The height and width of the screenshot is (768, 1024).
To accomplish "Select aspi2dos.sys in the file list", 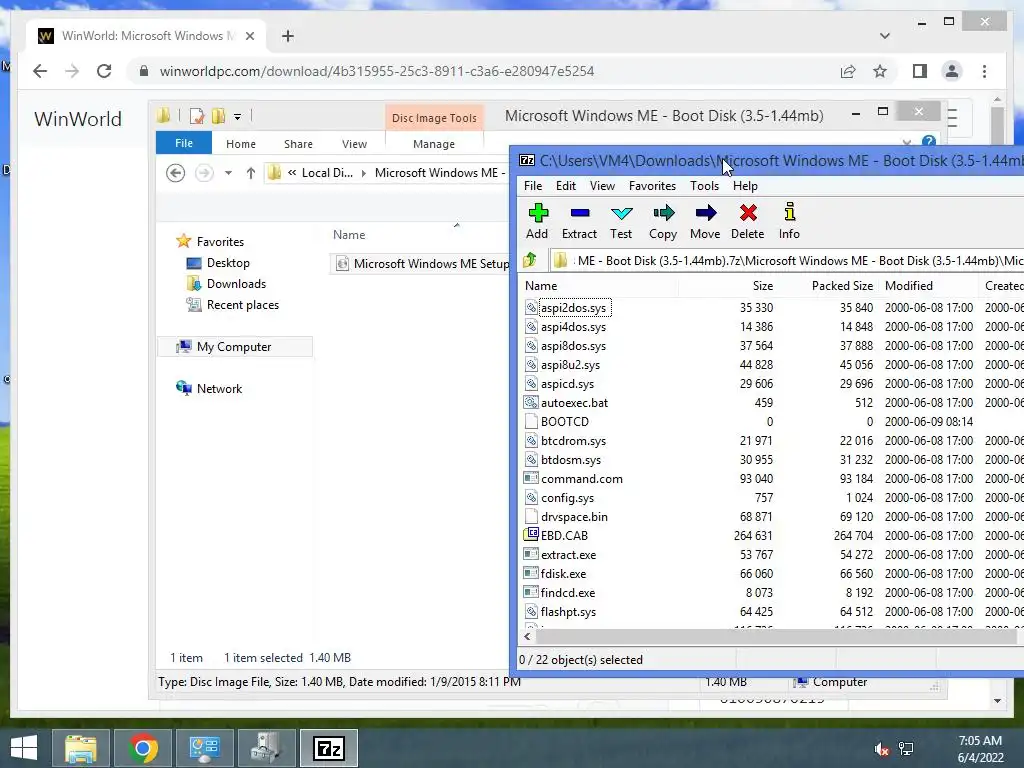I will point(573,308).
